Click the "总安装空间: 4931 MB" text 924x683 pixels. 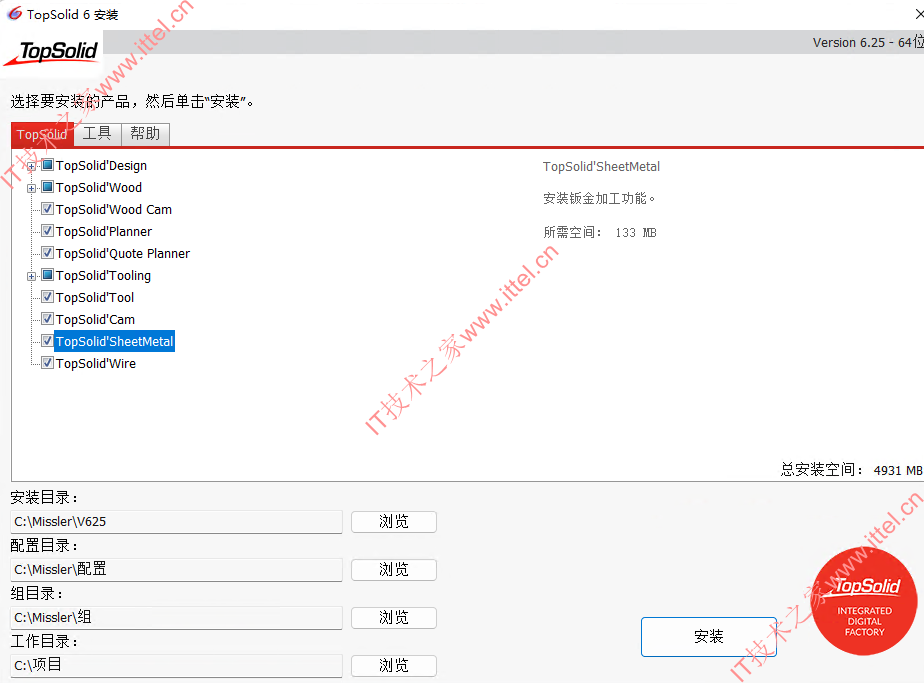tap(852, 470)
